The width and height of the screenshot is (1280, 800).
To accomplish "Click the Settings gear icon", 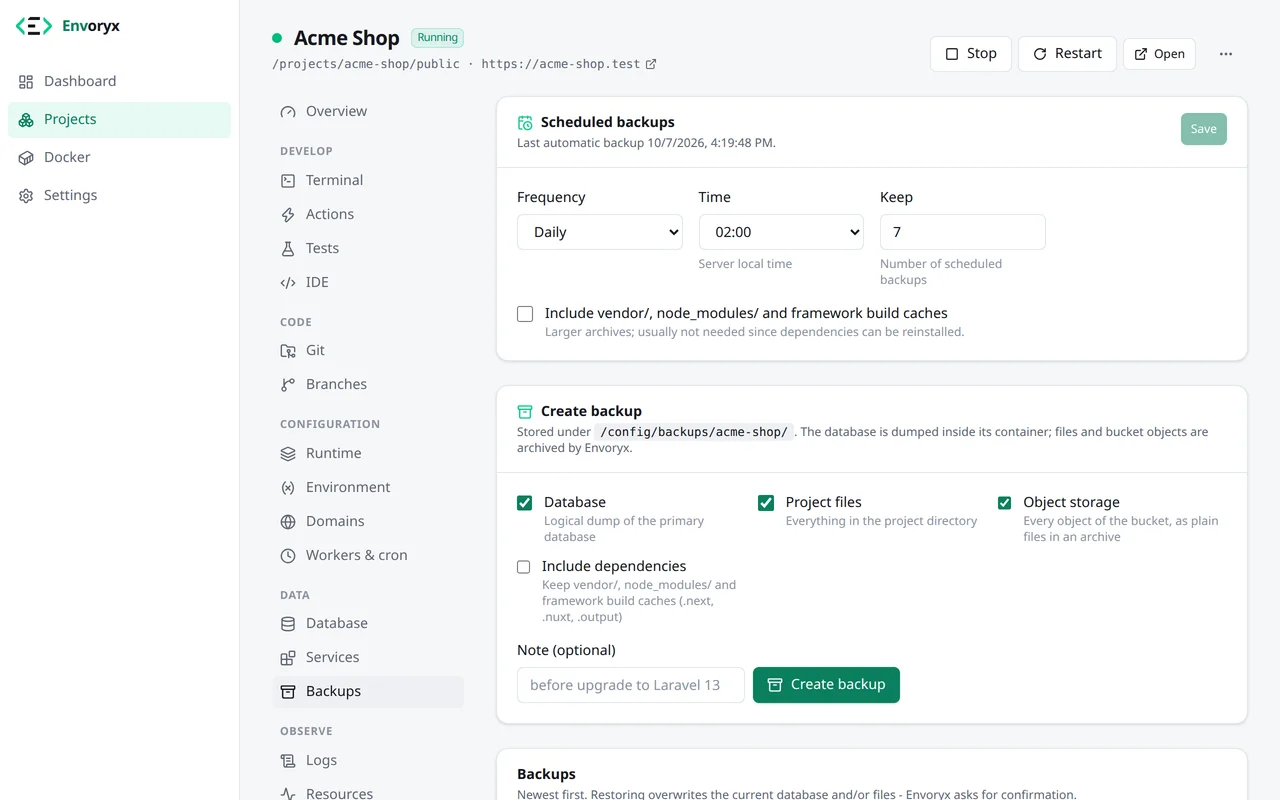I will tap(26, 195).
